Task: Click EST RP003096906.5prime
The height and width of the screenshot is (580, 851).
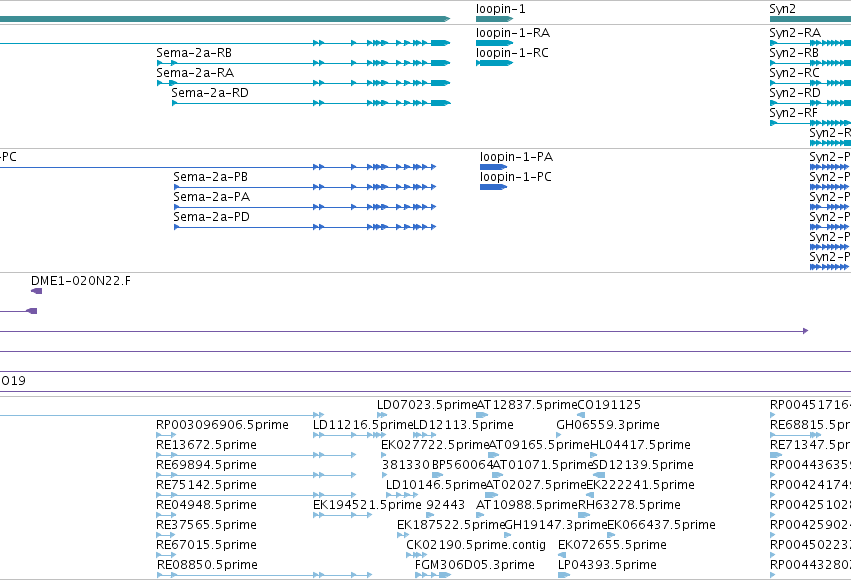Action: pyautogui.click(x=222, y=425)
